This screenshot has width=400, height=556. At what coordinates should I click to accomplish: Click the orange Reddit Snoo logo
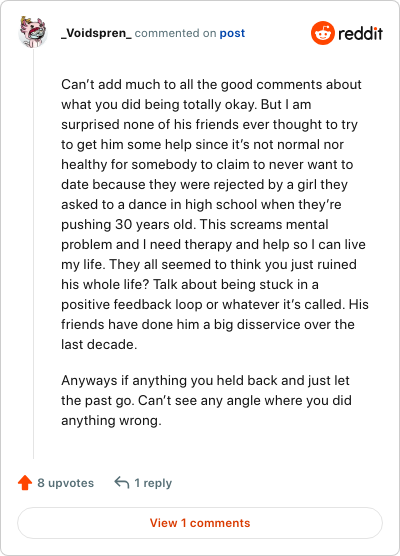point(323,33)
